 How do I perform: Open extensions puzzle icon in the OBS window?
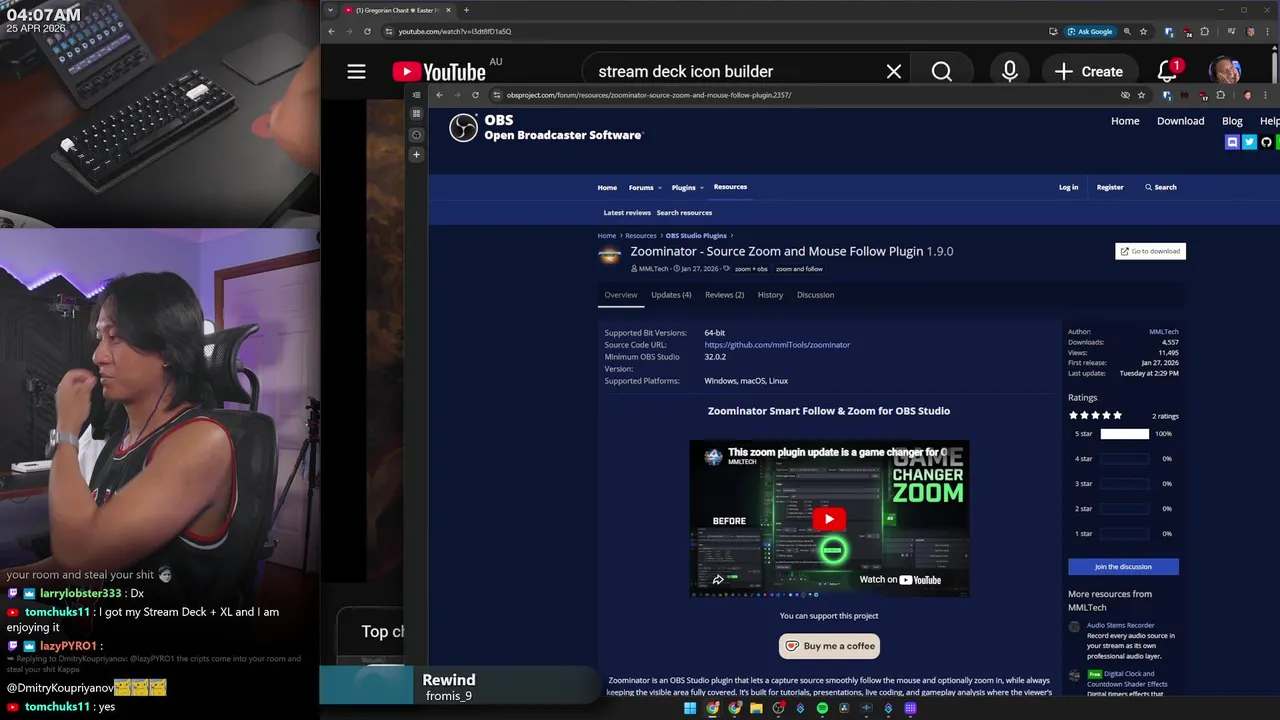pyautogui.click(x=1220, y=95)
